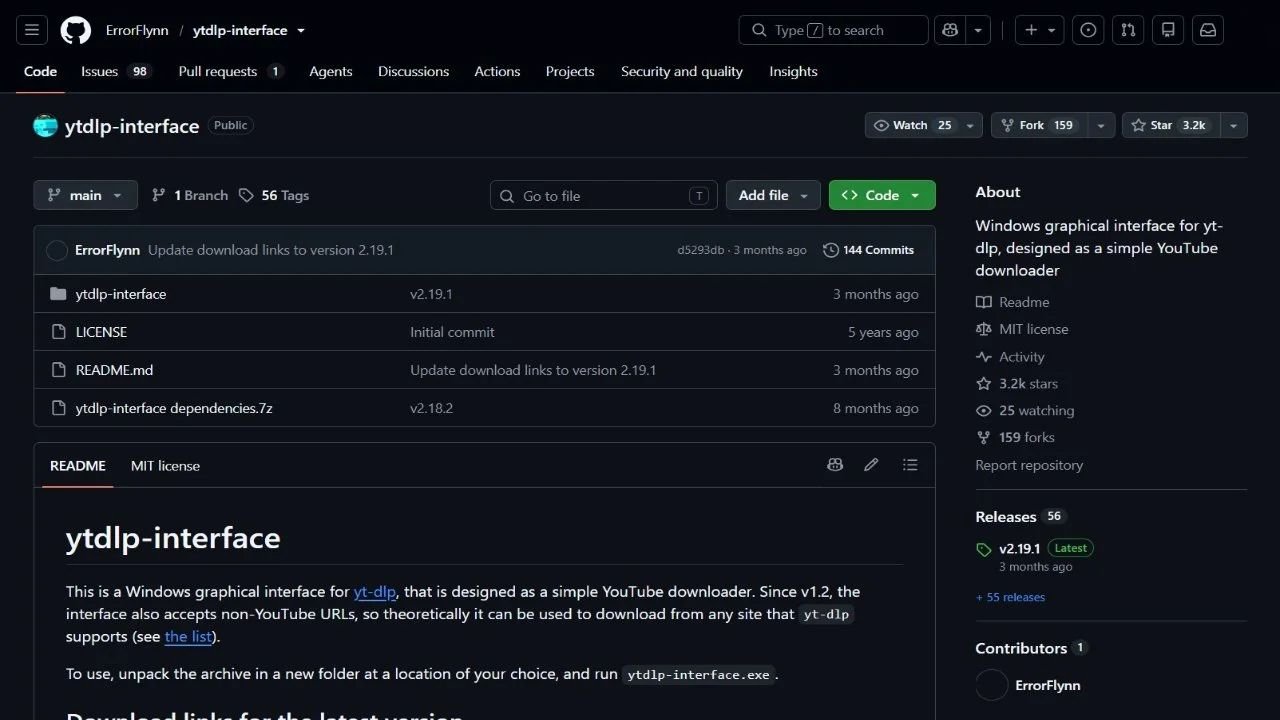The height and width of the screenshot is (720, 1280).
Task: Select the README tab in file viewer
Action: point(78,465)
